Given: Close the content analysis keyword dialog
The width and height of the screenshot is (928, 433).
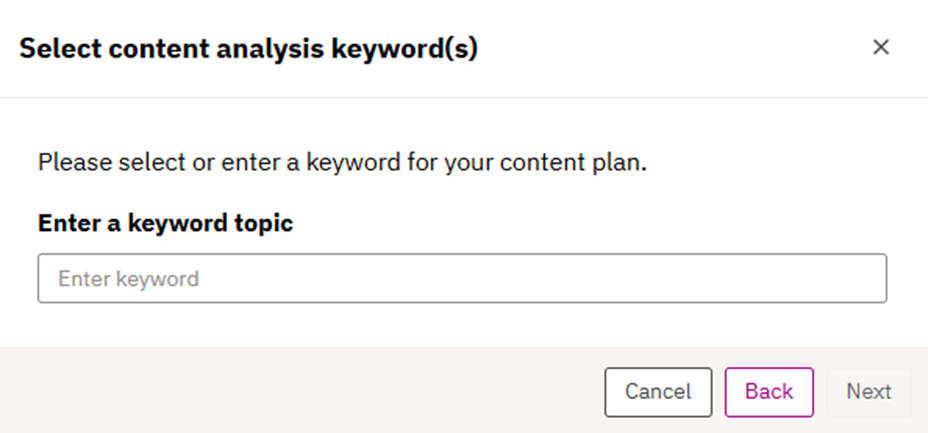Looking at the screenshot, I should coord(880,47).
